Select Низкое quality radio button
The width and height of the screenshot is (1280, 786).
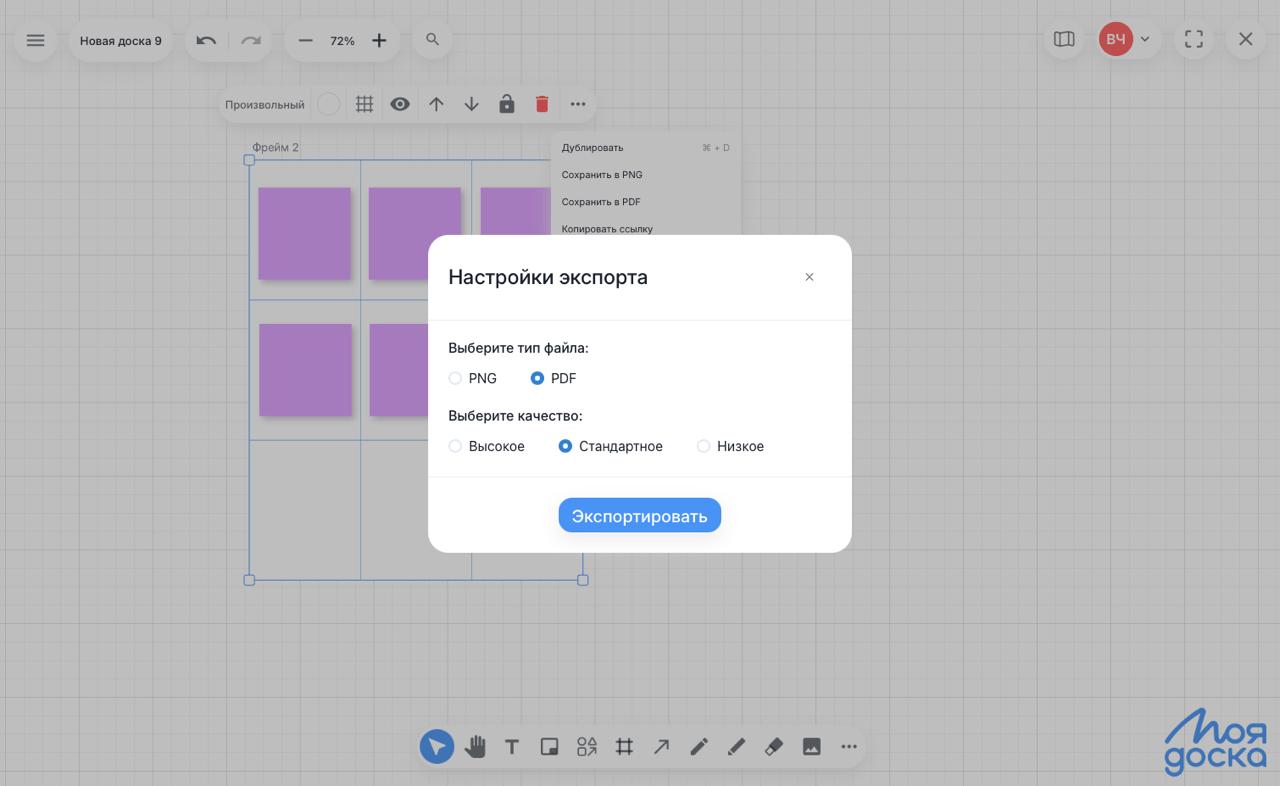point(704,446)
